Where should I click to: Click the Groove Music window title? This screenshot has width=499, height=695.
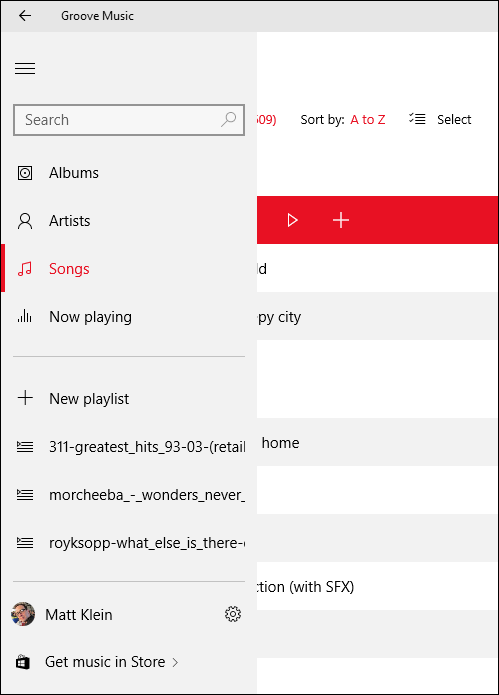click(x=97, y=16)
